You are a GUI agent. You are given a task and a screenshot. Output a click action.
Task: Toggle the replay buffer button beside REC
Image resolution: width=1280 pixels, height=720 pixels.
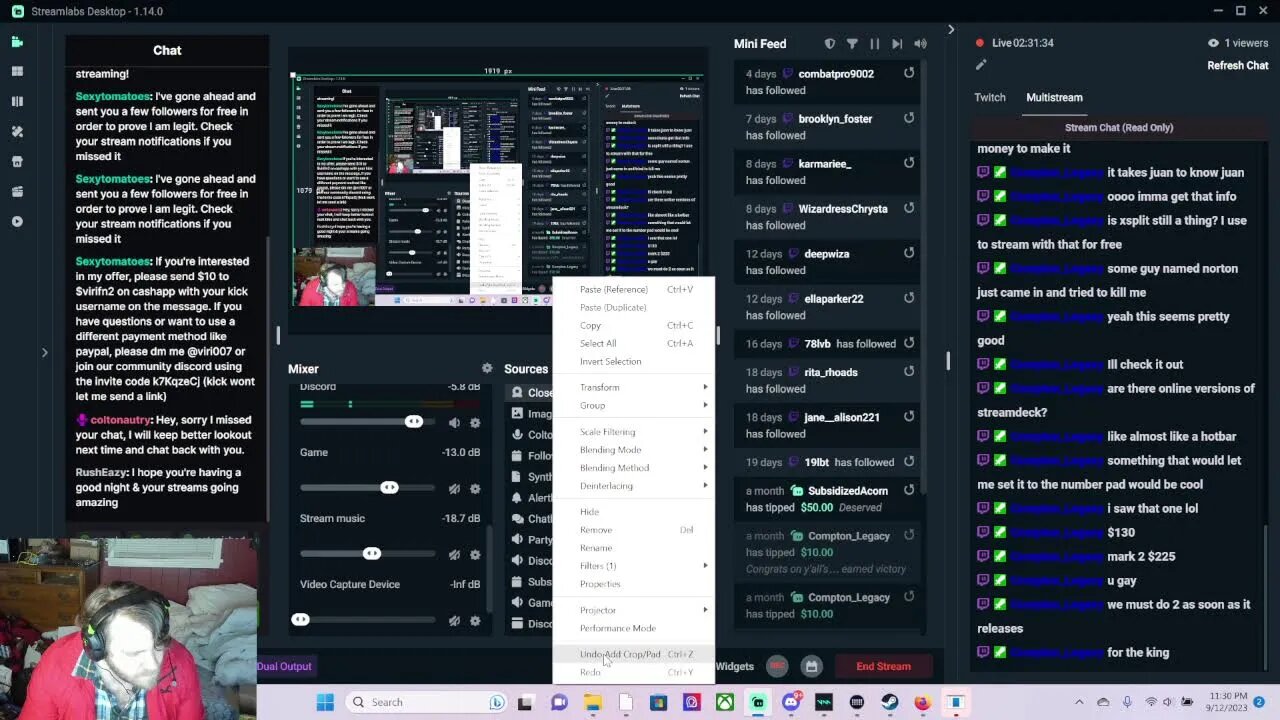(x=811, y=666)
